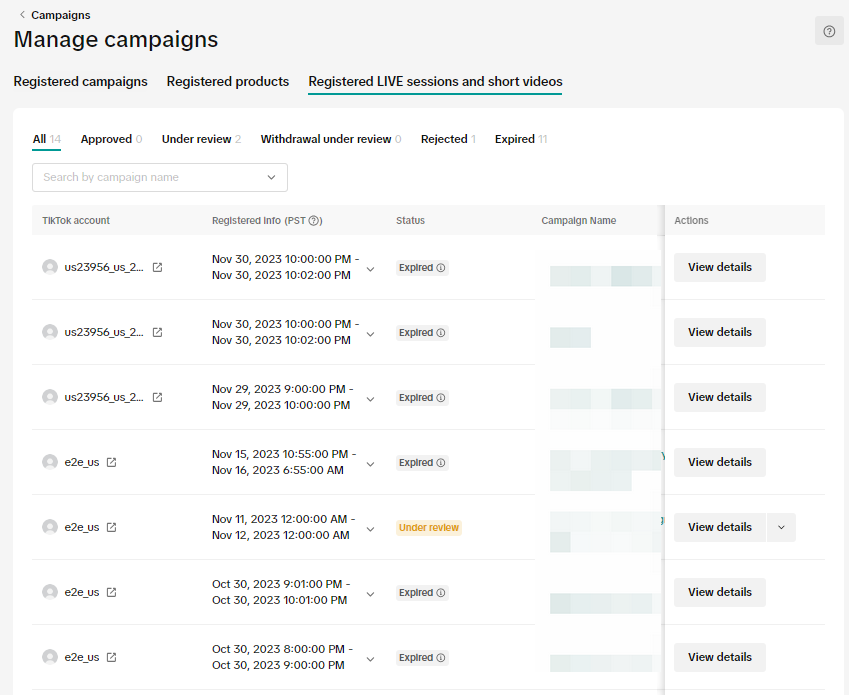This screenshot has width=849, height=695.
Task: Click info icon next to Registered info (PST)
Action: (x=315, y=221)
